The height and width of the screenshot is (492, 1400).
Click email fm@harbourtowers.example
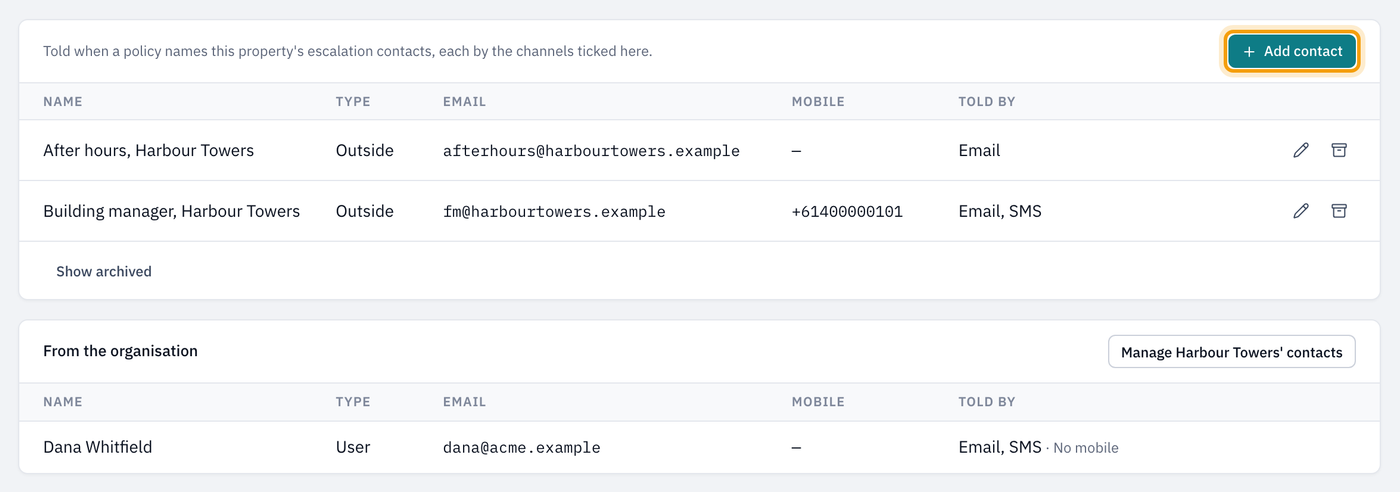point(554,211)
